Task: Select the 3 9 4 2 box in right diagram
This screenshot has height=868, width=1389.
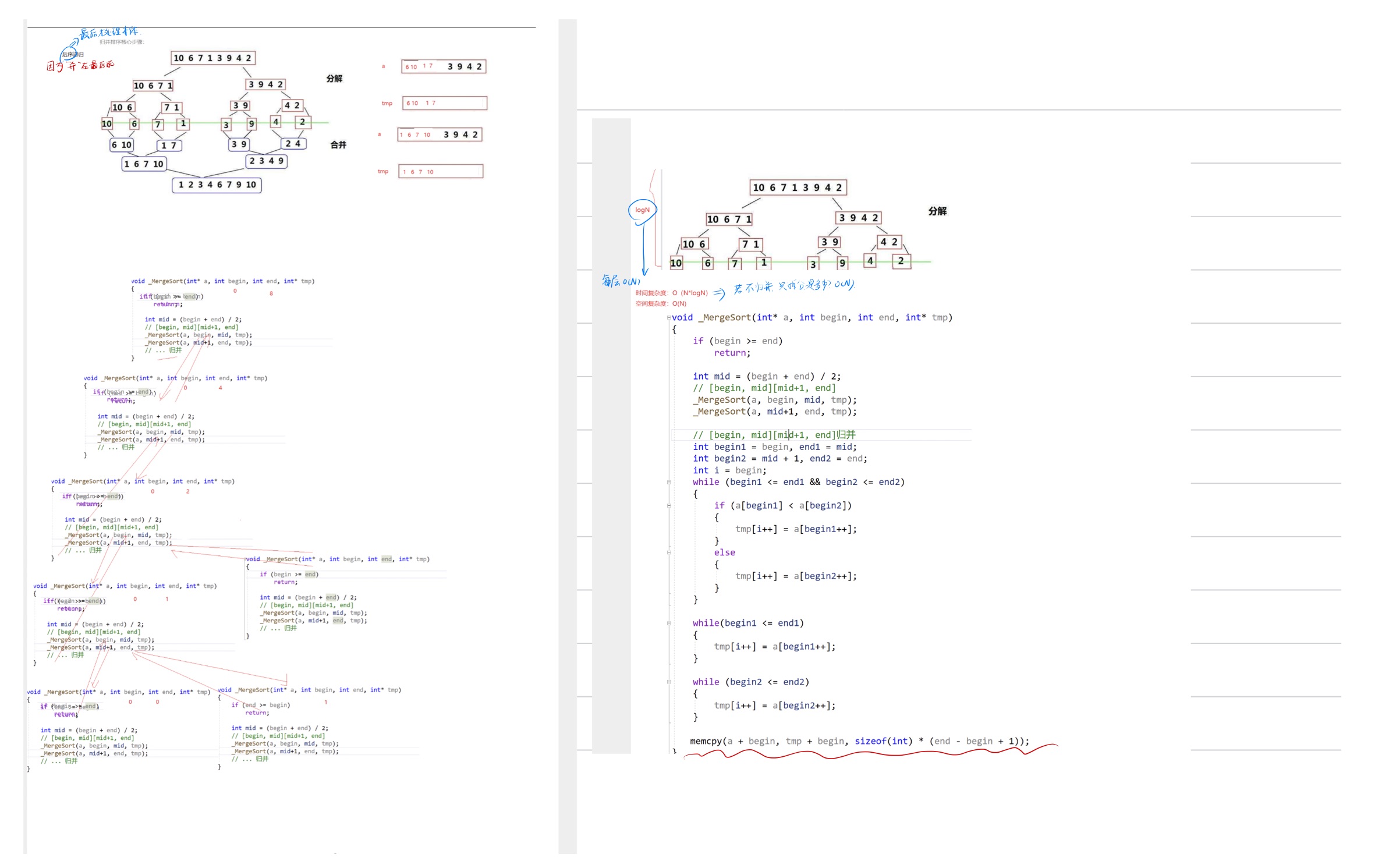Action: pyautogui.click(x=859, y=218)
